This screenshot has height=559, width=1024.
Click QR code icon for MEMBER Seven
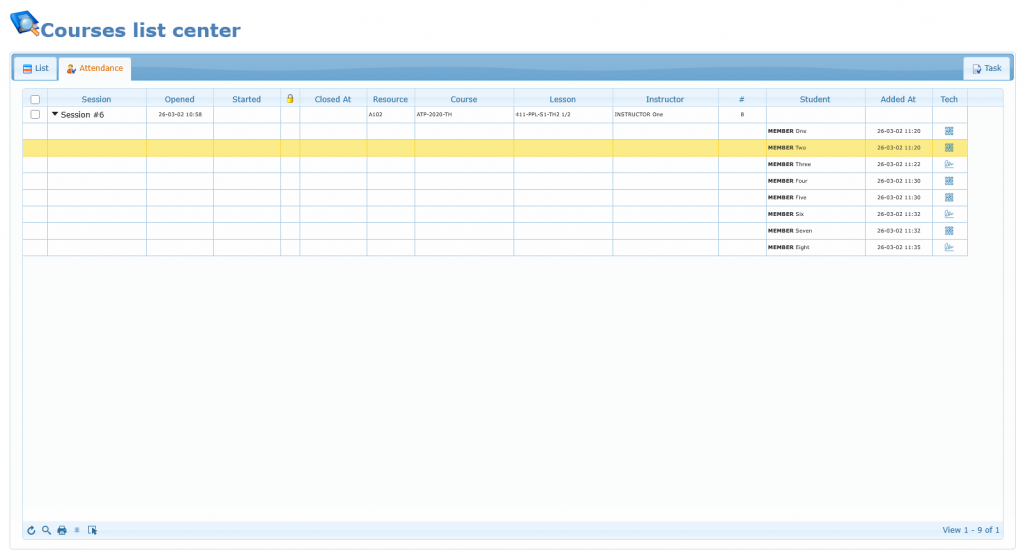[949, 231]
